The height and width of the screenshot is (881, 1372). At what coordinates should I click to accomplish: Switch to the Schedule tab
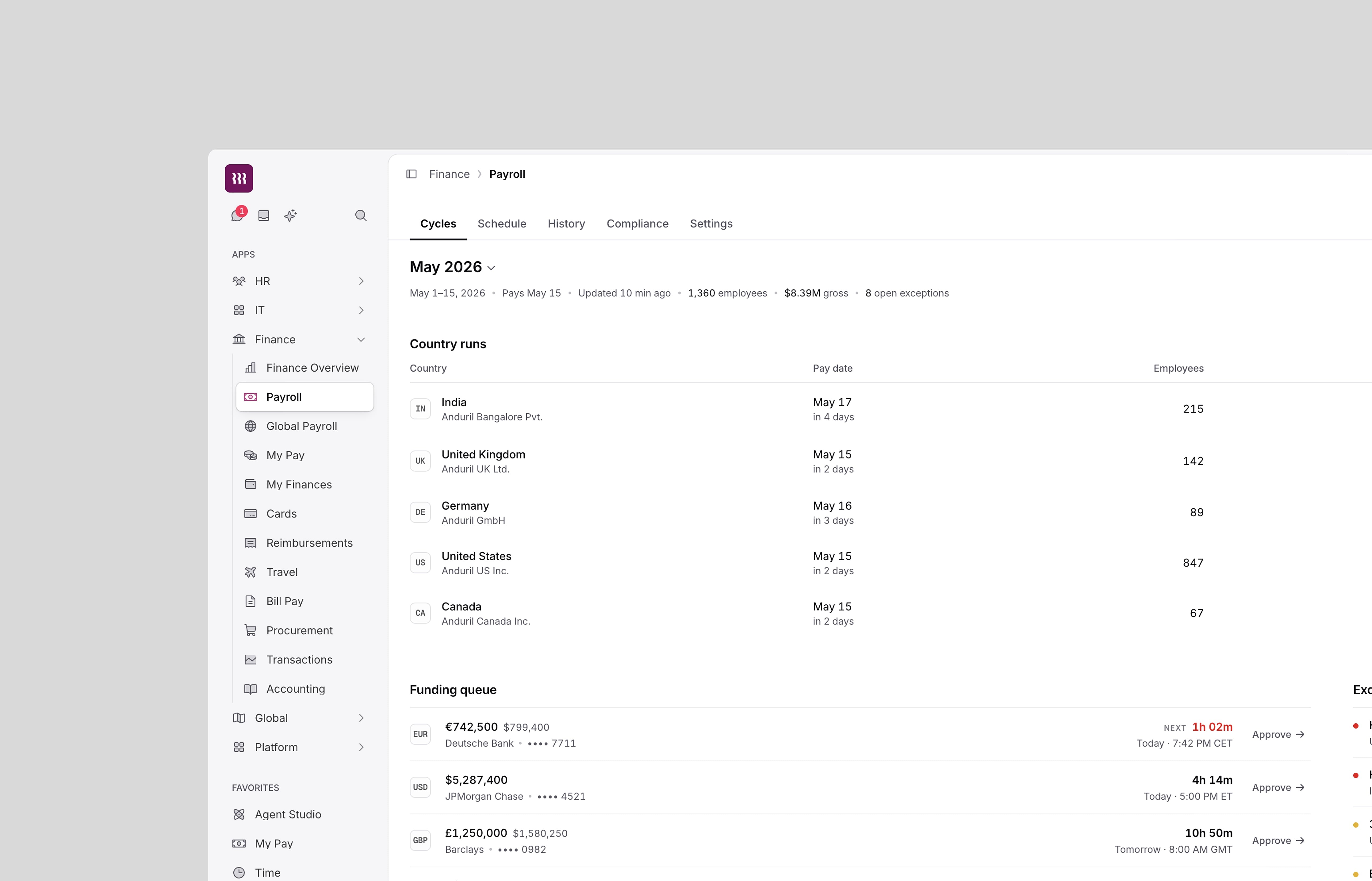pos(502,224)
